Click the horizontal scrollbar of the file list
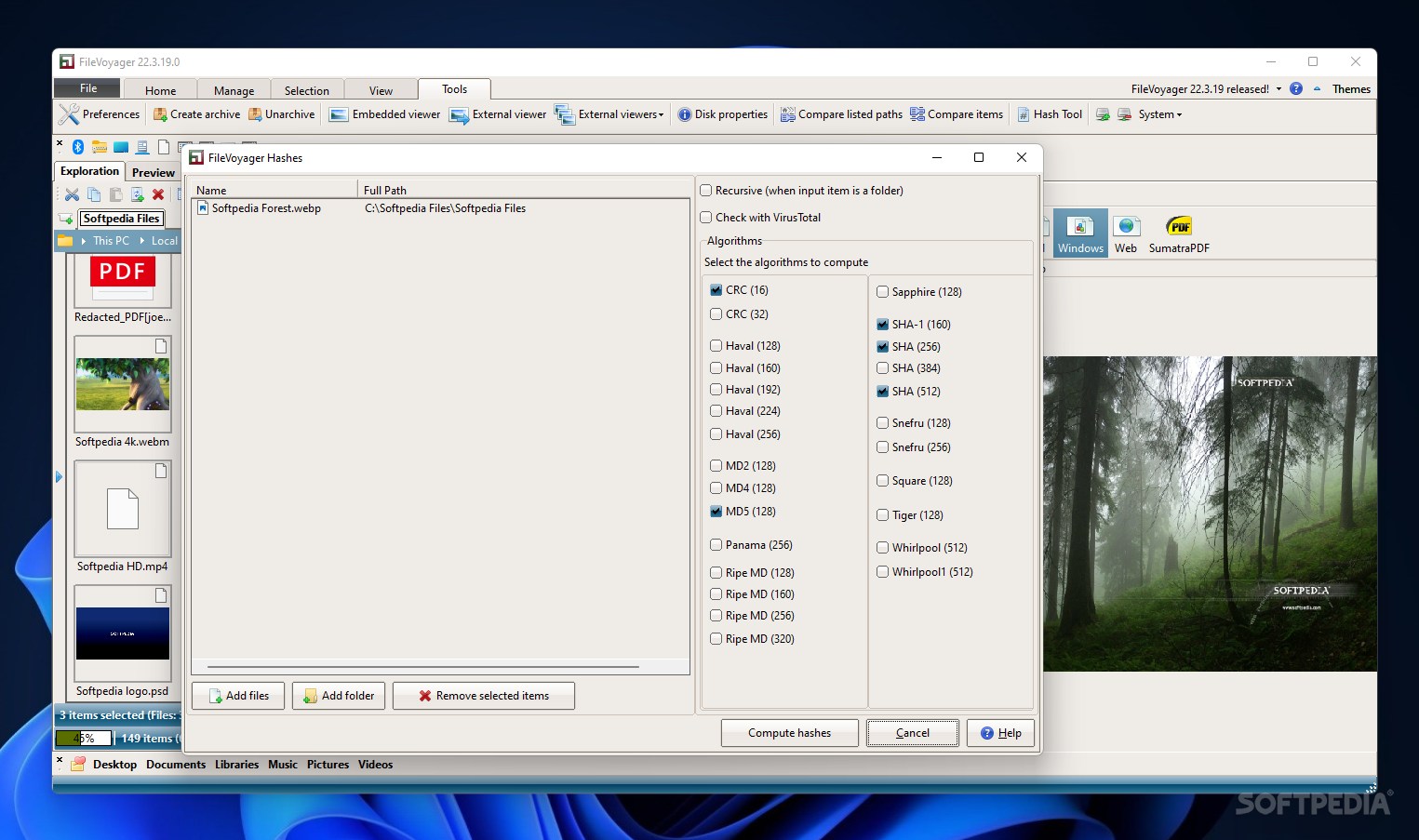 pyautogui.click(x=423, y=667)
